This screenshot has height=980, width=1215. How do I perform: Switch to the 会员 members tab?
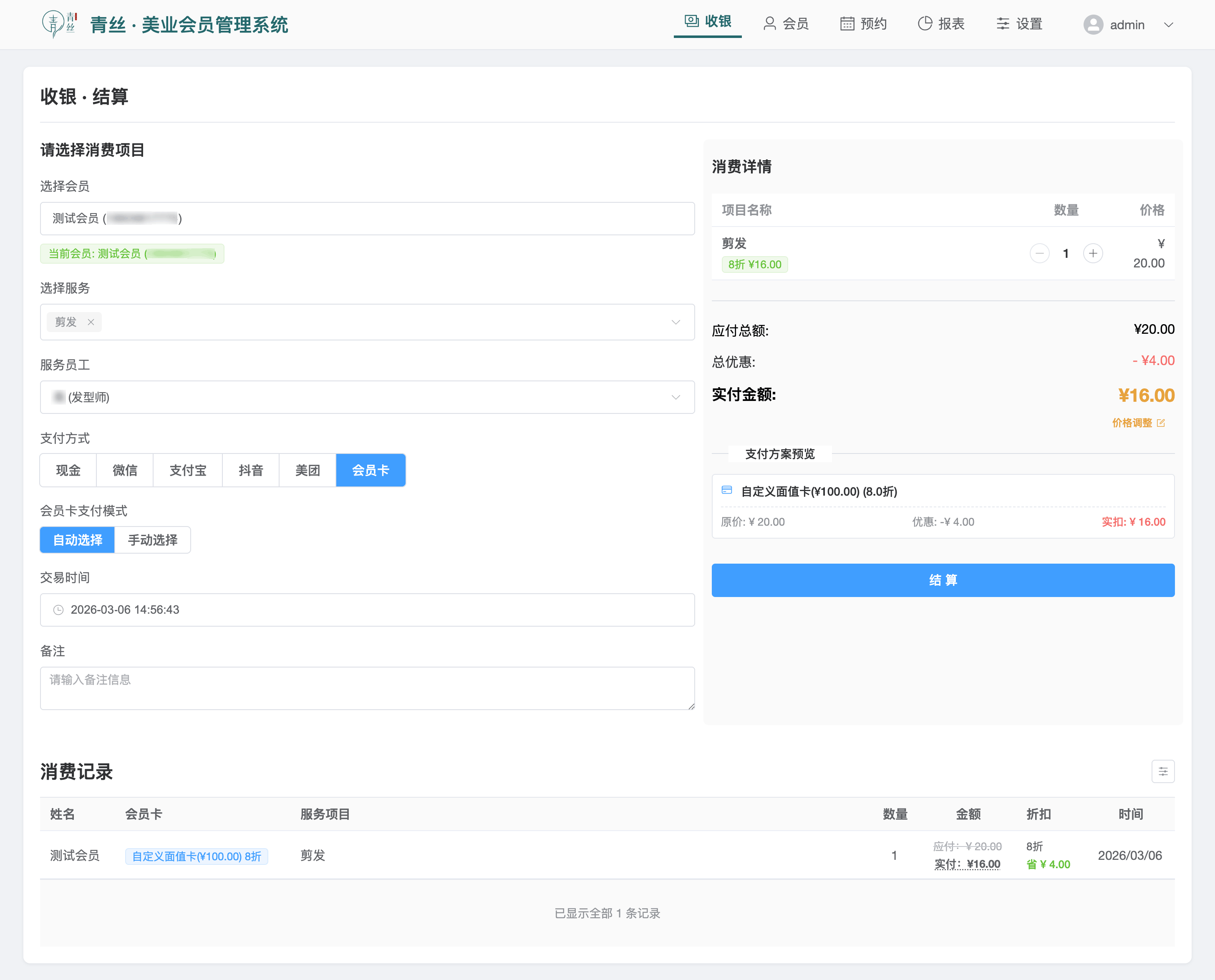[x=786, y=24]
